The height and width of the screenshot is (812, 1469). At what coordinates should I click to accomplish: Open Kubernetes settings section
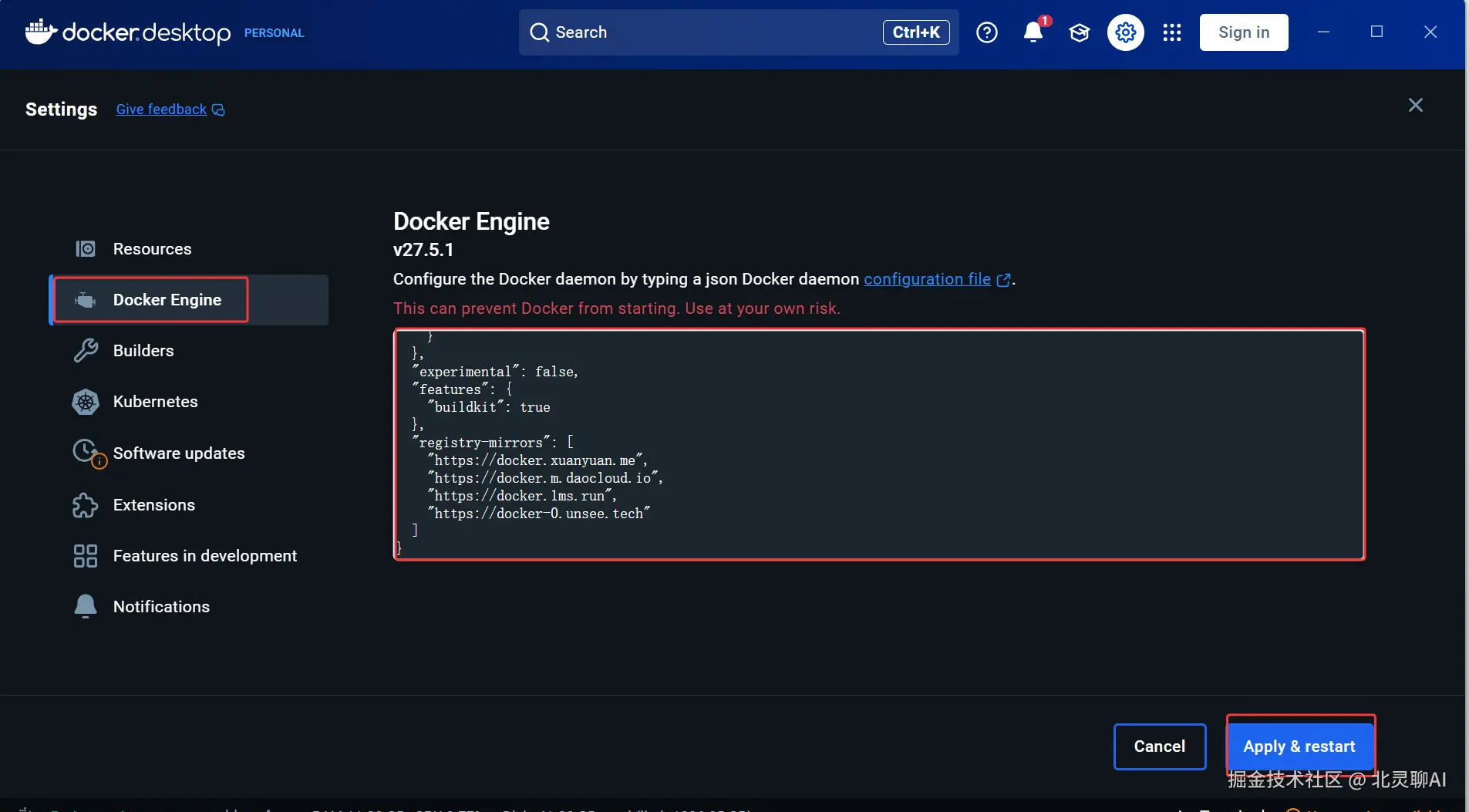[x=189, y=402]
